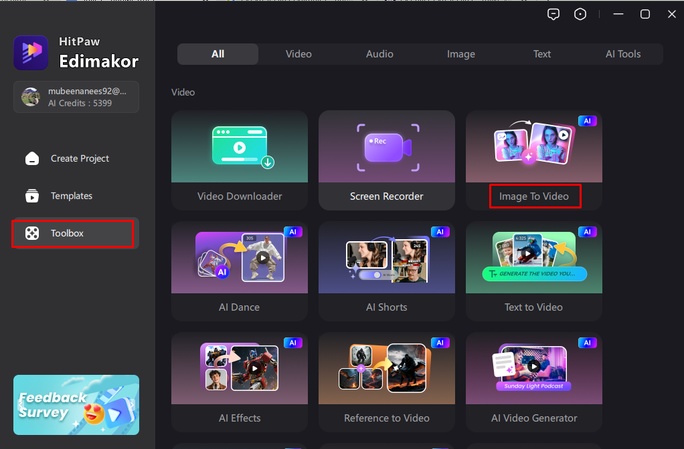Switch to the Video tab
684x449 pixels.
tap(298, 54)
